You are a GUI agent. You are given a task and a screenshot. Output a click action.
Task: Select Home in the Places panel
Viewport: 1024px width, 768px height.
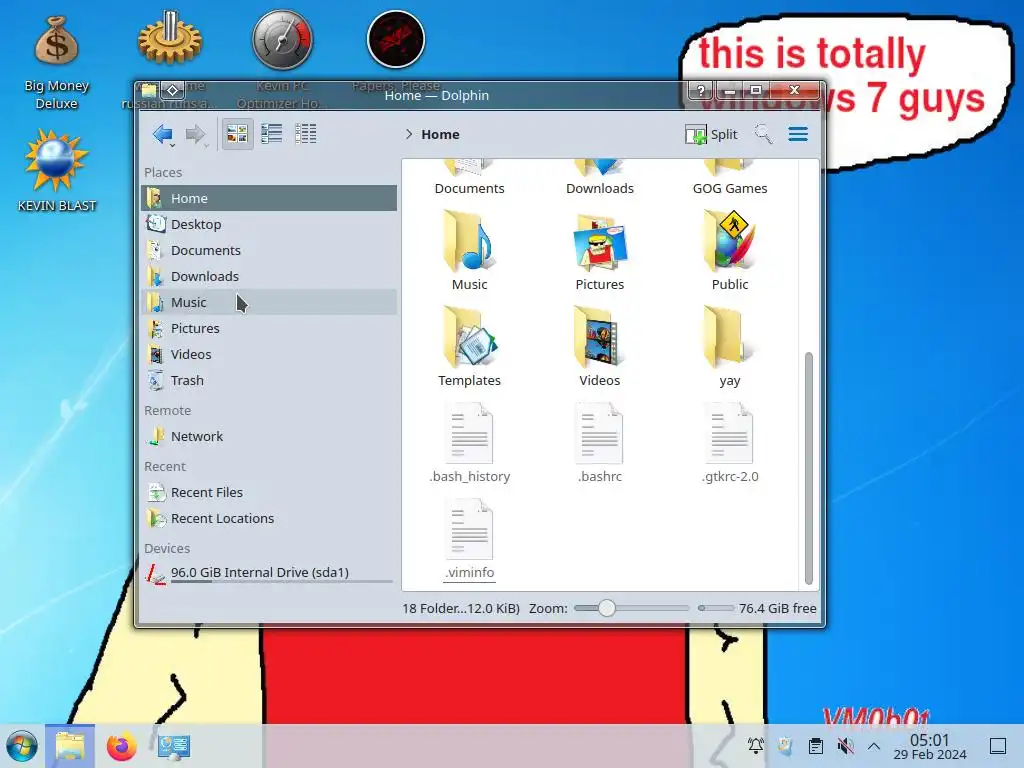[268, 198]
